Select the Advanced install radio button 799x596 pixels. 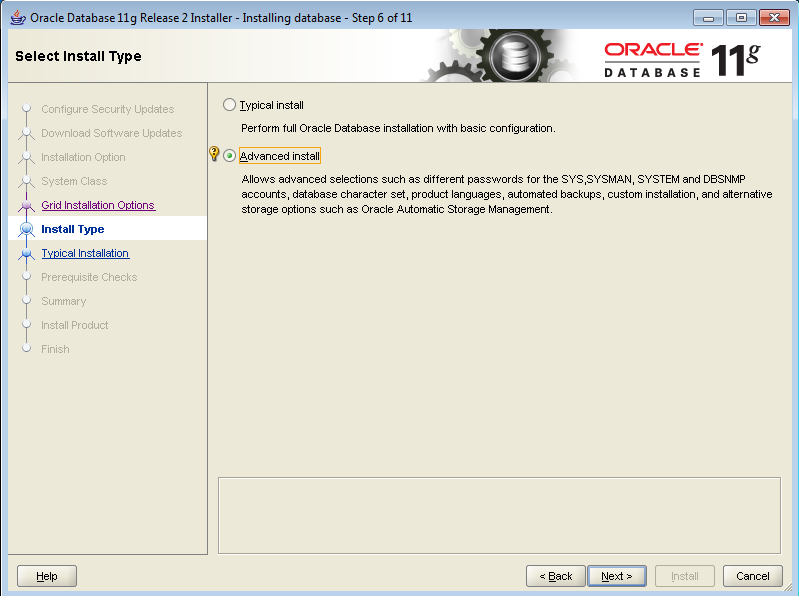pos(229,156)
